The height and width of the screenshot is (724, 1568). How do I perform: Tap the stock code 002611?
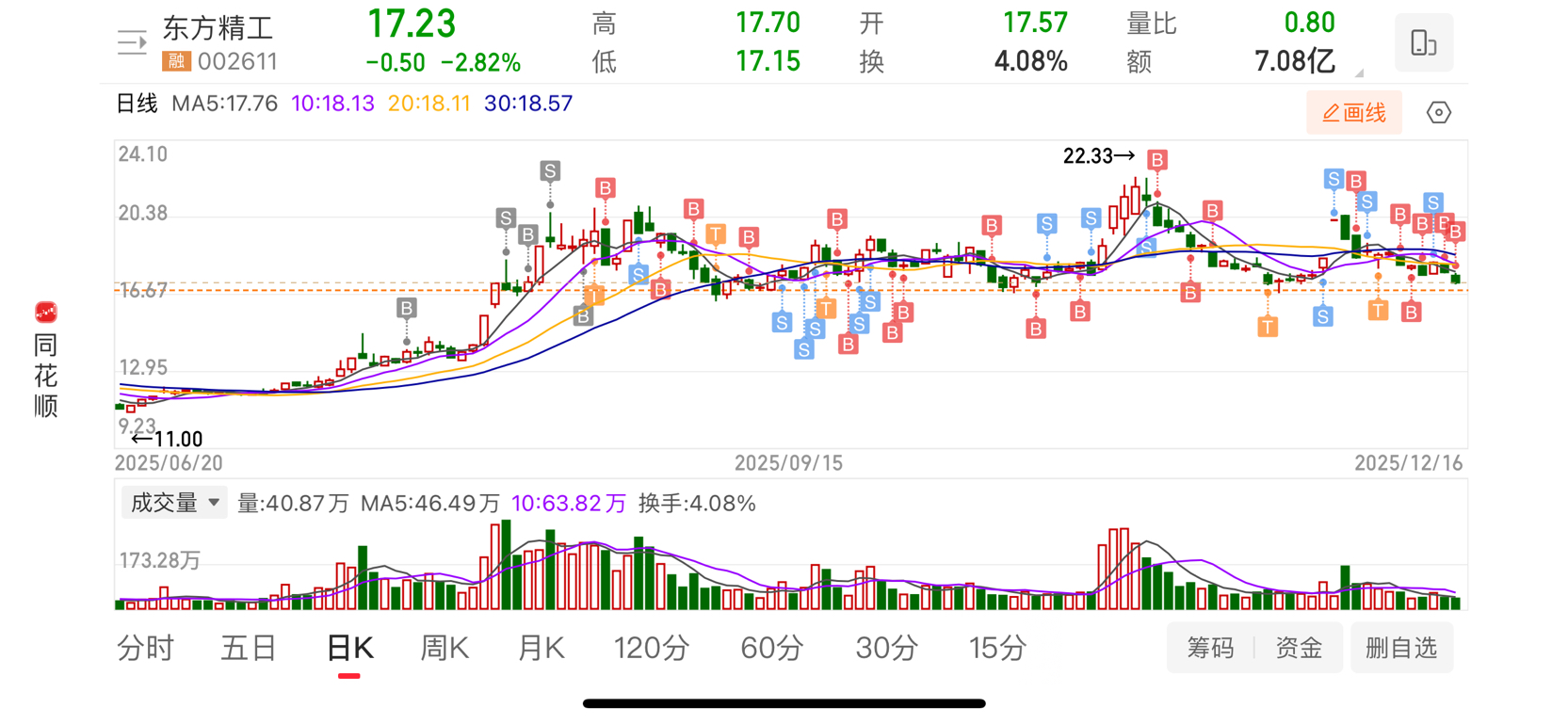pos(237,62)
